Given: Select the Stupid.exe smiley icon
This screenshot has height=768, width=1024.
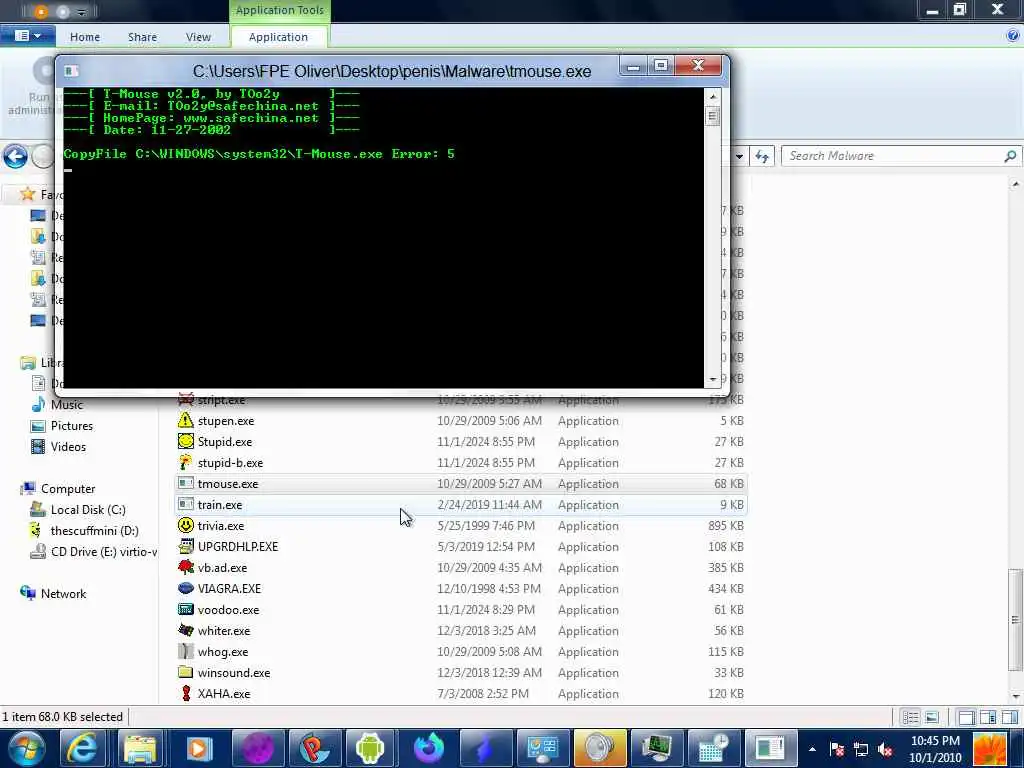Looking at the screenshot, I should [185, 441].
